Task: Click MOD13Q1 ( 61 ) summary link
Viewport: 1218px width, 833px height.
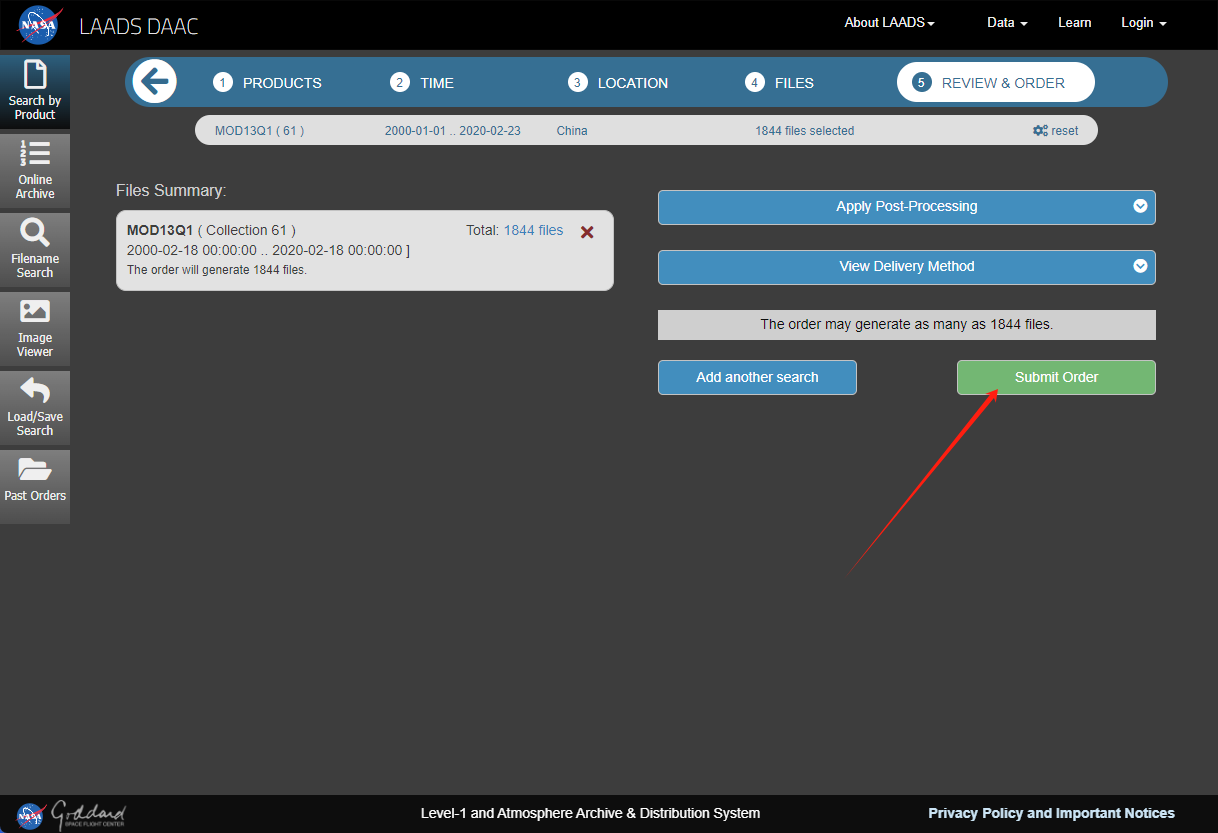Action: click(x=259, y=131)
